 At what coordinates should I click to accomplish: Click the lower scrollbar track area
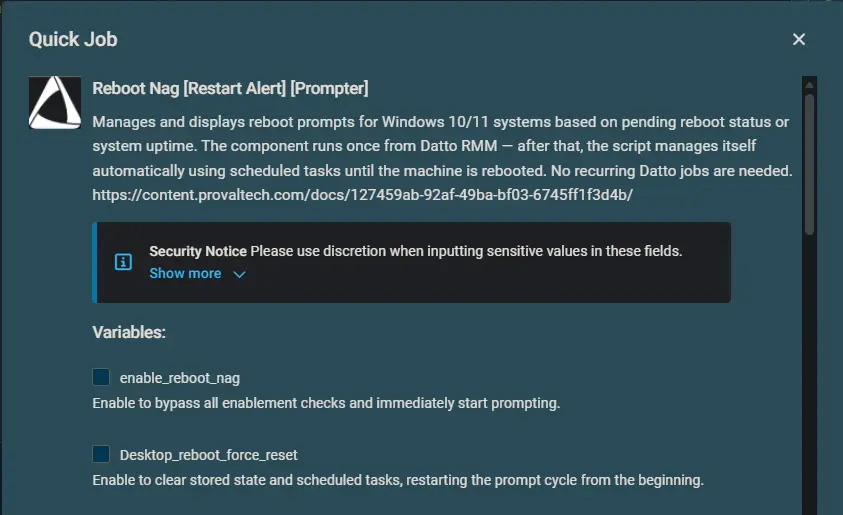click(809, 376)
